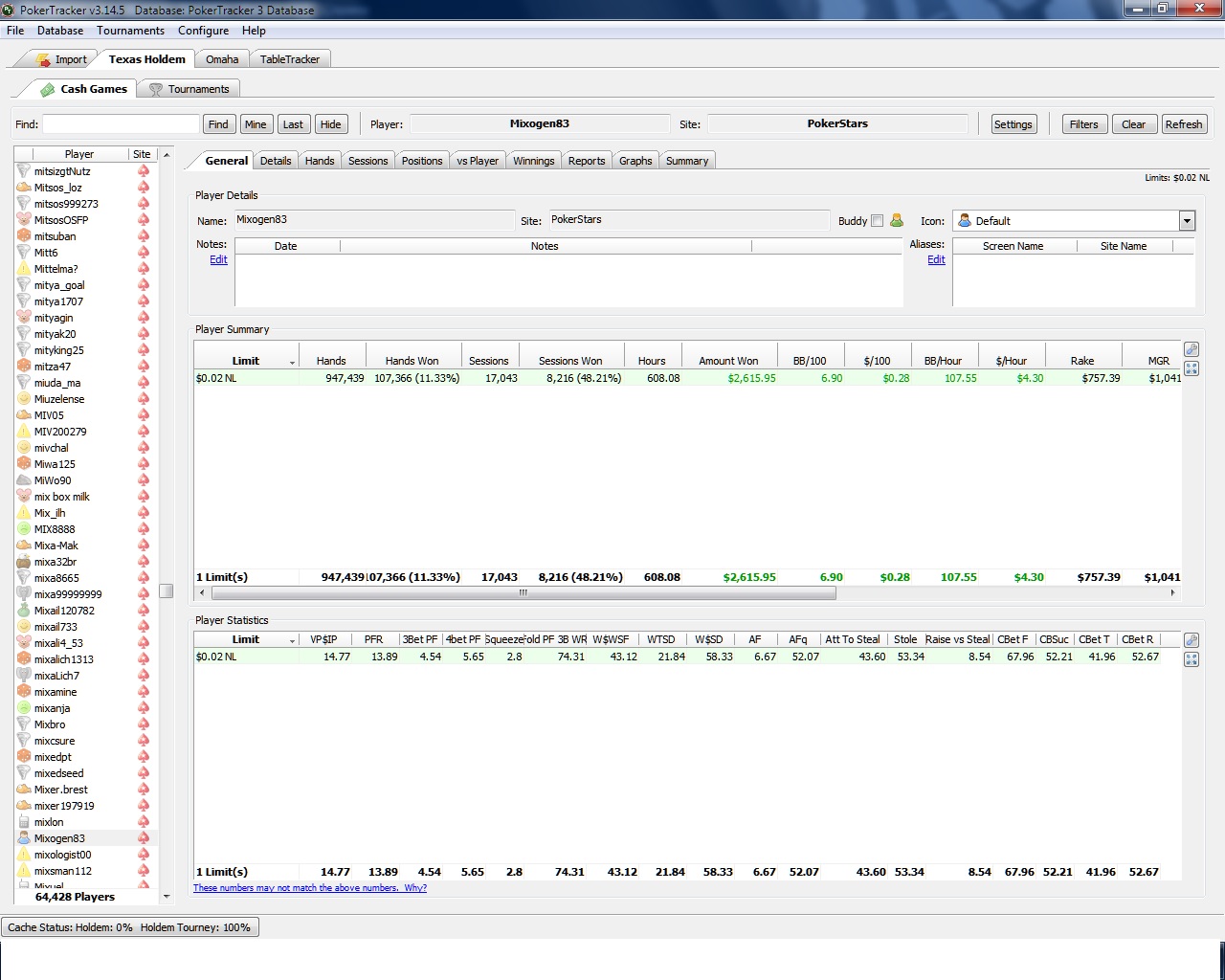Viewport: 1225px width, 980px height.
Task: Click the dice icon beside mitza47
Action: coord(24,367)
